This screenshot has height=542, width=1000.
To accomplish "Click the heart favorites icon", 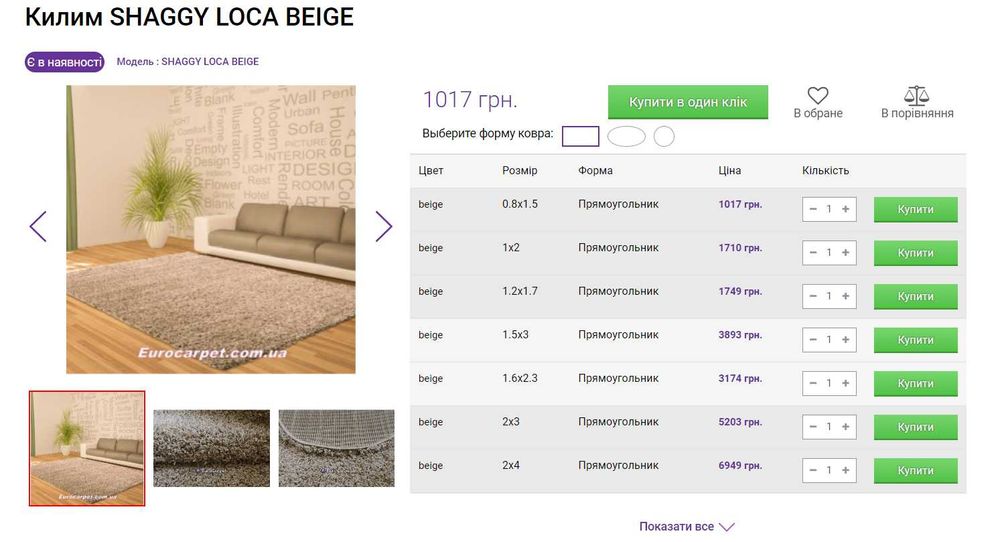I will click(x=818, y=96).
